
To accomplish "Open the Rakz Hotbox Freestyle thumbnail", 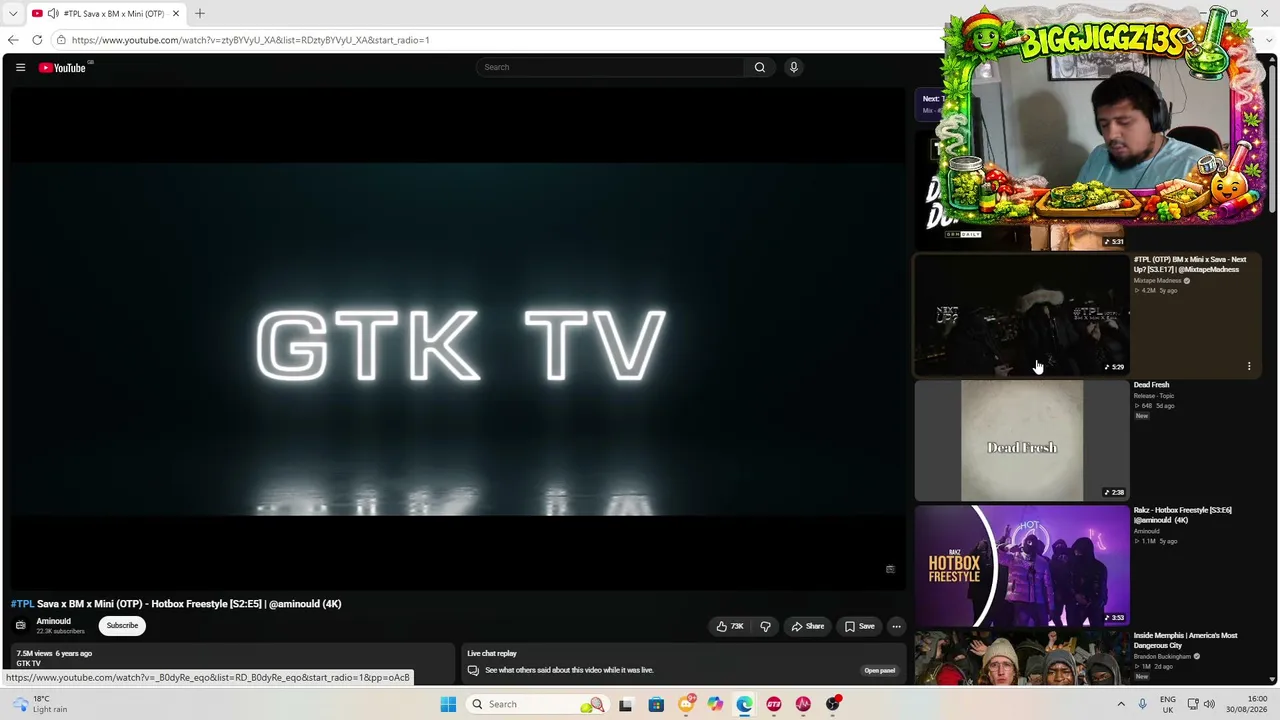I will 1022,566.
